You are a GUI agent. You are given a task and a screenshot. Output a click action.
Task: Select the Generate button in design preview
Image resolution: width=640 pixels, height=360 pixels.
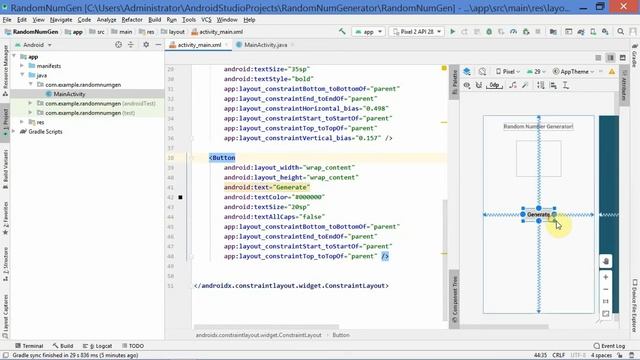click(x=538, y=214)
